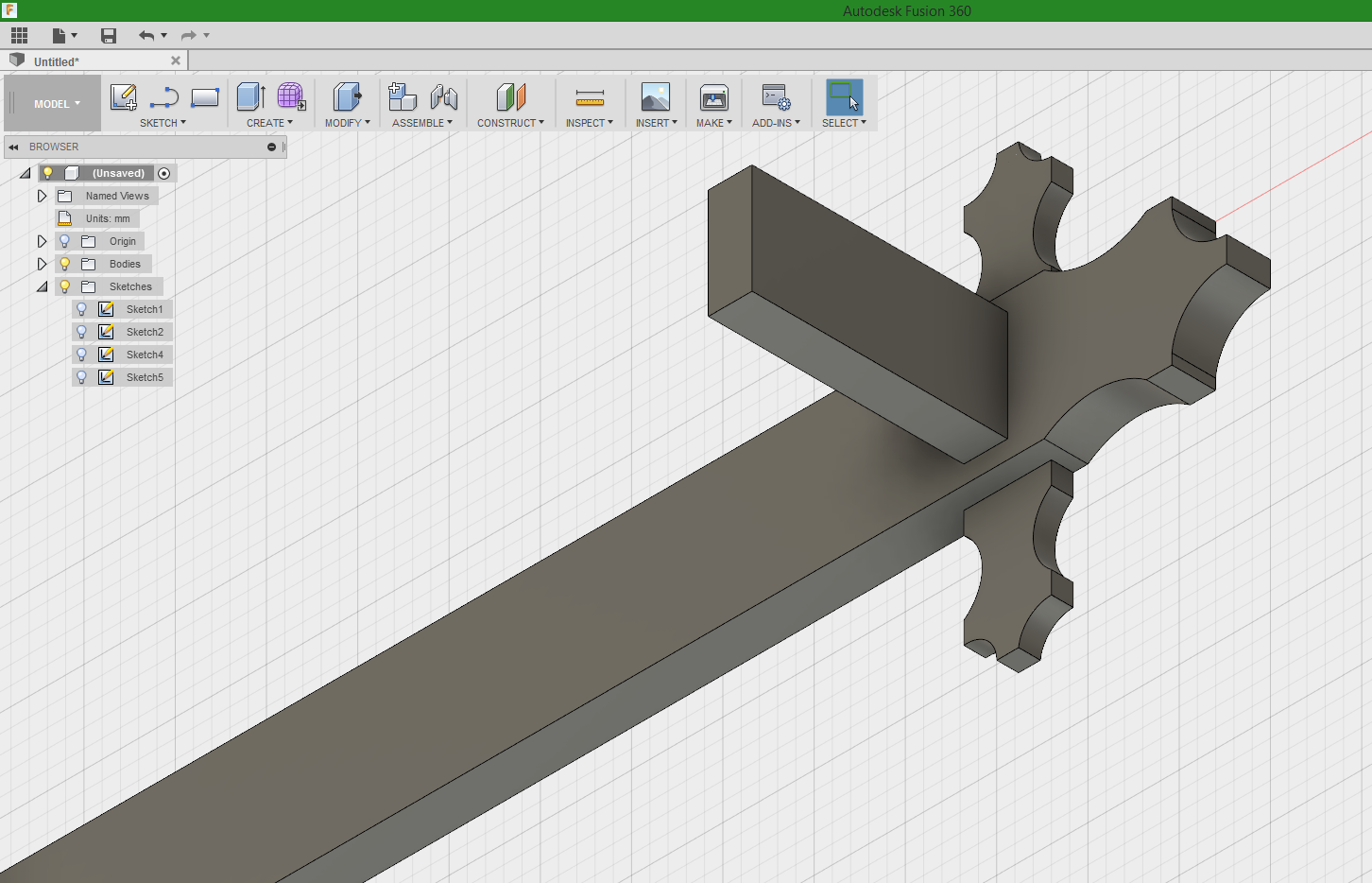
Task: Open the INSPECT menu
Action: (590, 123)
